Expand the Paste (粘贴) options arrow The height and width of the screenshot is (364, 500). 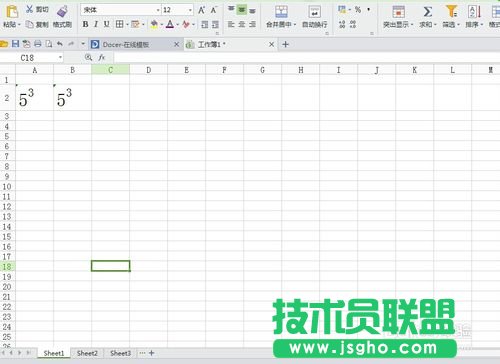pos(19,25)
